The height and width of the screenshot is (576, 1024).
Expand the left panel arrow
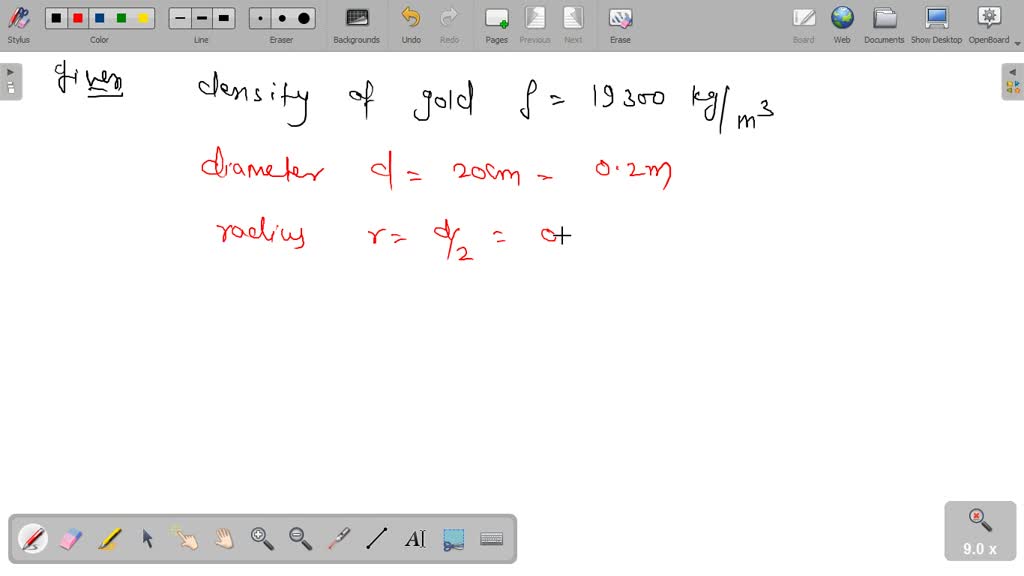[x=9, y=71]
